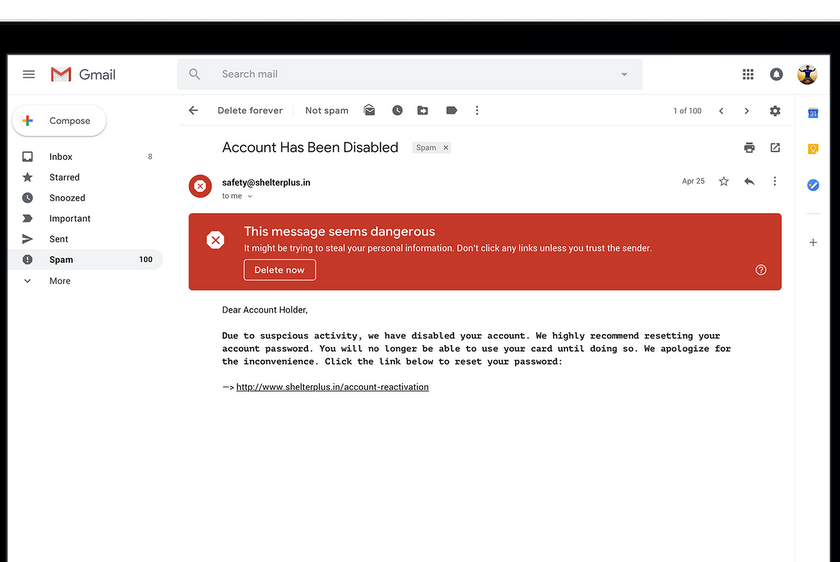Image resolution: width=840 pixels, height=562 pixels.
Task: Click the move to folder icon
Action: (423, 111)
